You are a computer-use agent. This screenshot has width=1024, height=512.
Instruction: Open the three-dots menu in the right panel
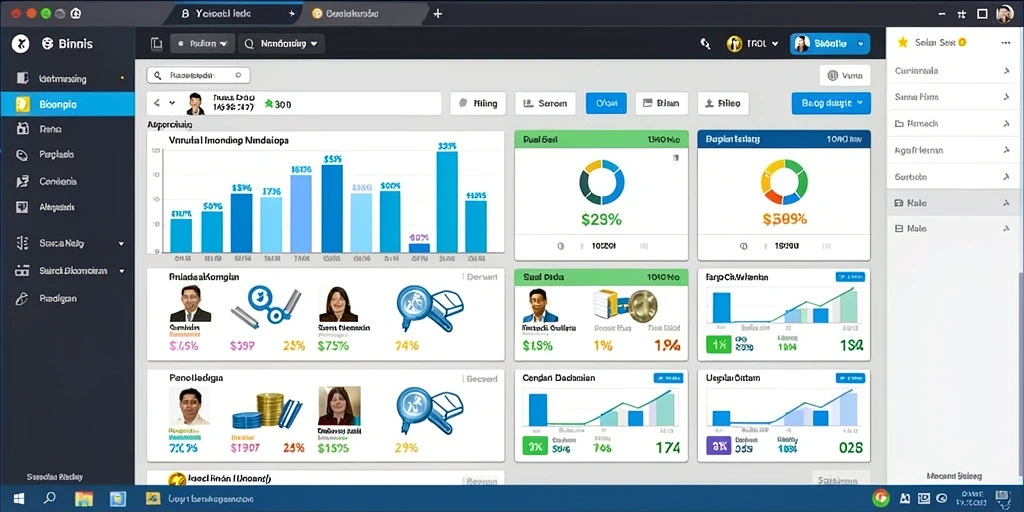click(1006, 42)
